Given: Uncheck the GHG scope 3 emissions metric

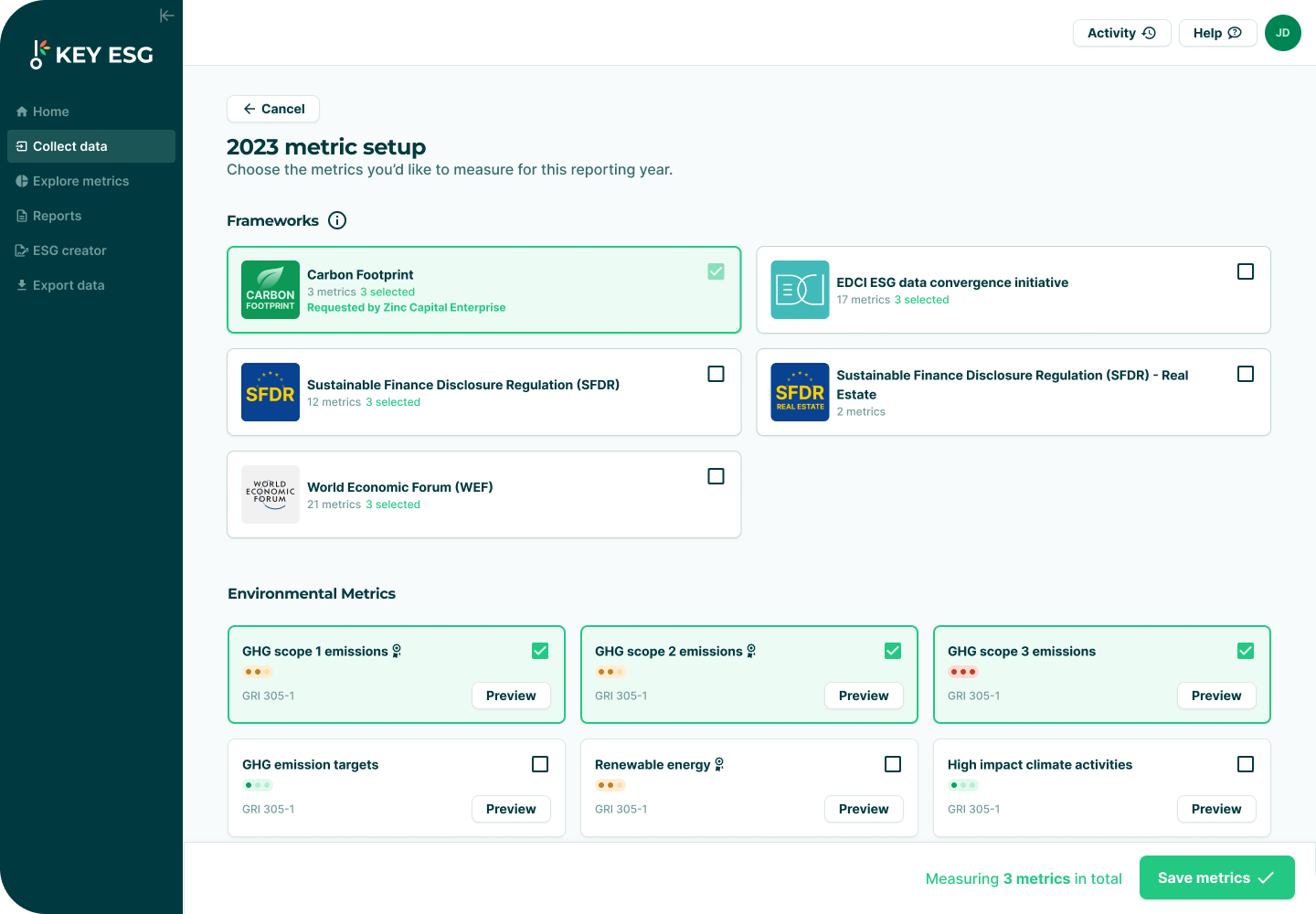Looking at the screenshot, I should [x=1245, y=650].
